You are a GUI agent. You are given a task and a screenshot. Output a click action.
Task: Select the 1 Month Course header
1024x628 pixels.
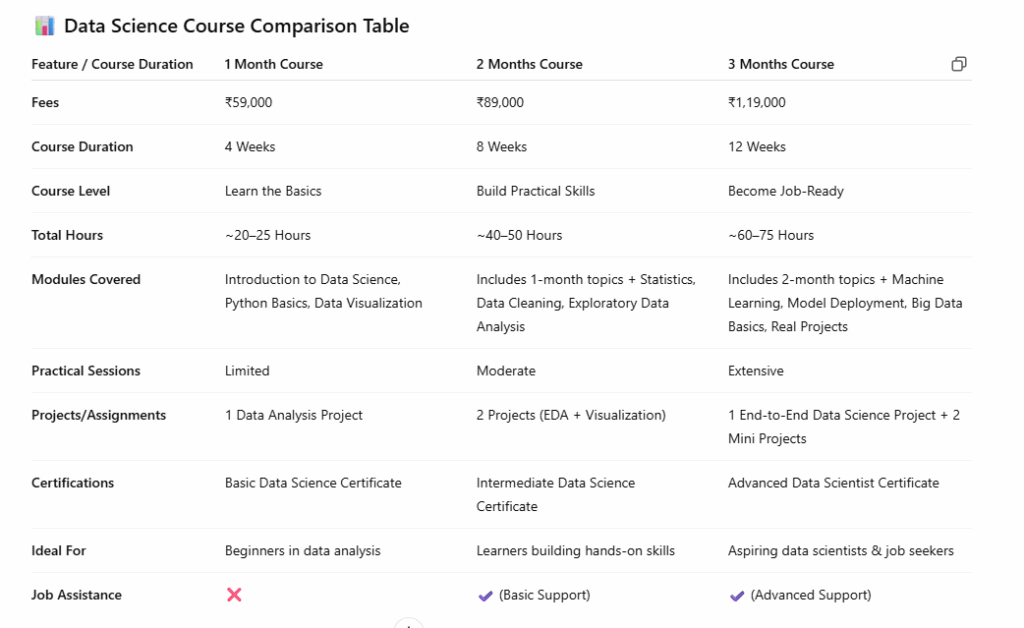pyautogui.click(x=274, y=64)
